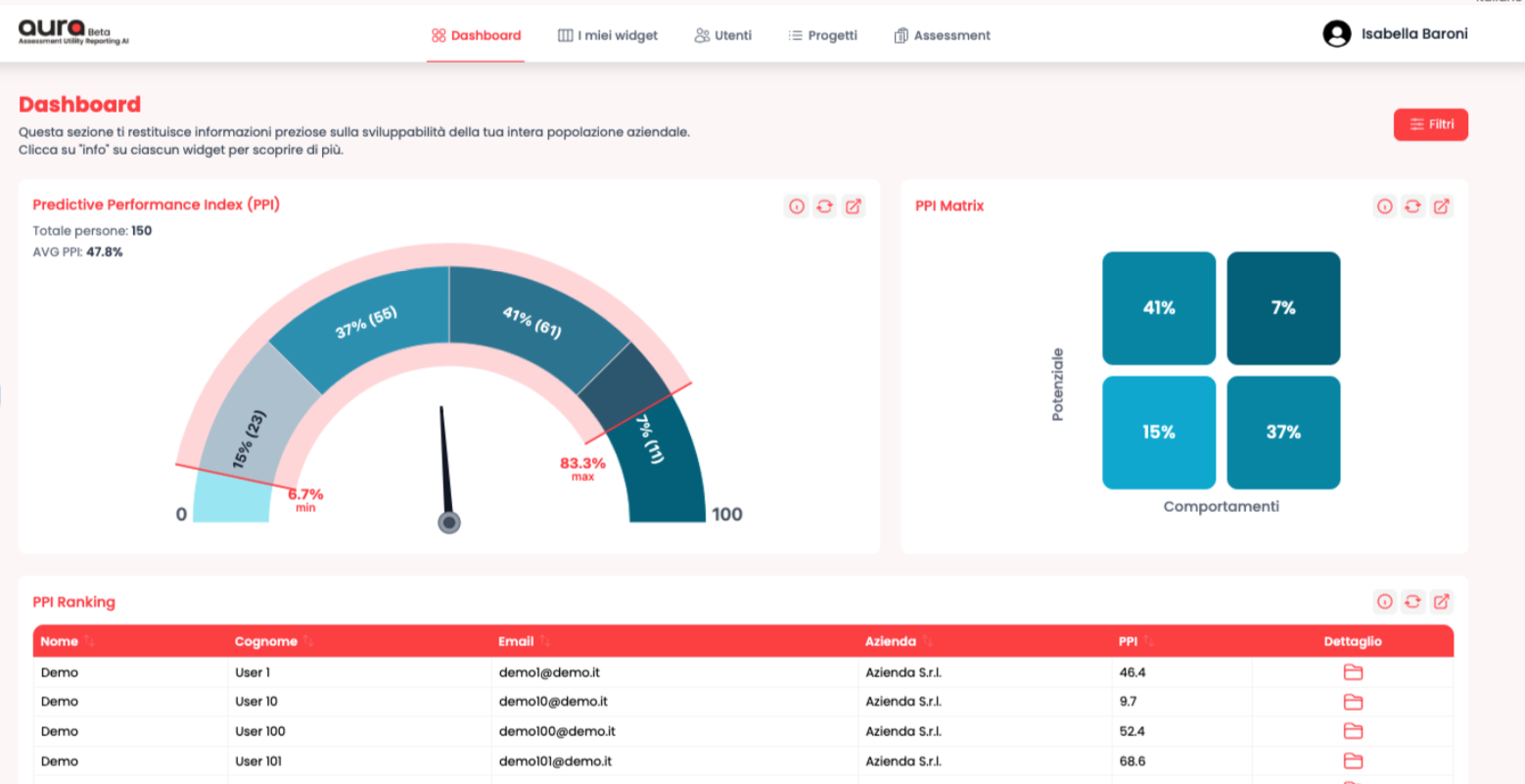Open the detail folder for User 1
Image resolution: width=1525 pixels, height=784 pixels.
[1353, 672]
